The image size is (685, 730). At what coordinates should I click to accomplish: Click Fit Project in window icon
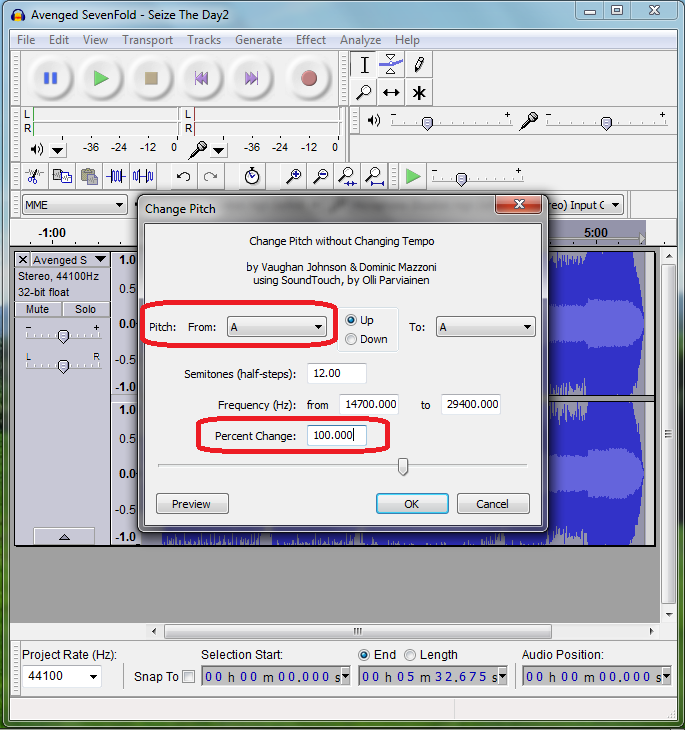point(374,176)
